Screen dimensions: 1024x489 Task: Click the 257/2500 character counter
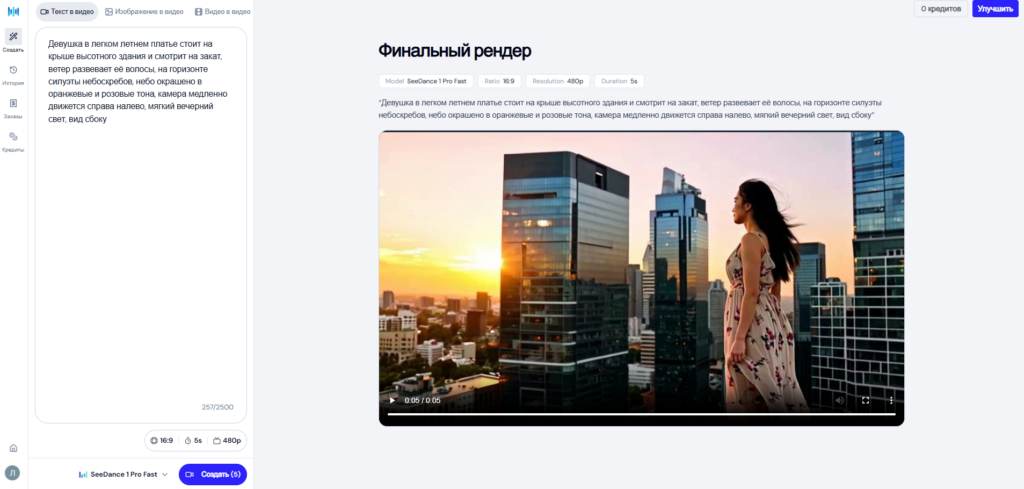point(217,407)
